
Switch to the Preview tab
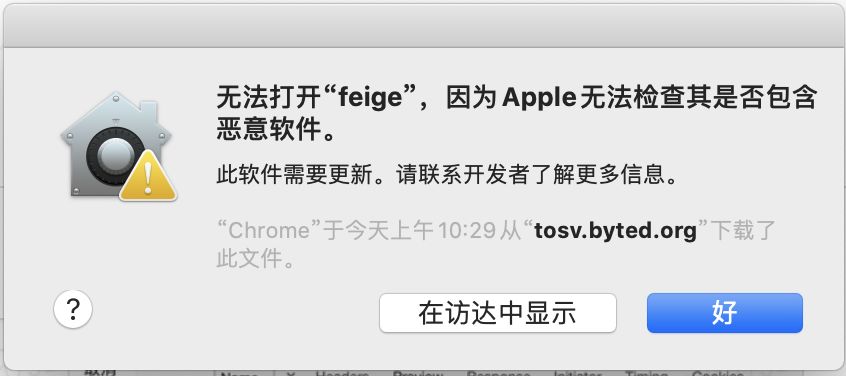pos(418,373)
